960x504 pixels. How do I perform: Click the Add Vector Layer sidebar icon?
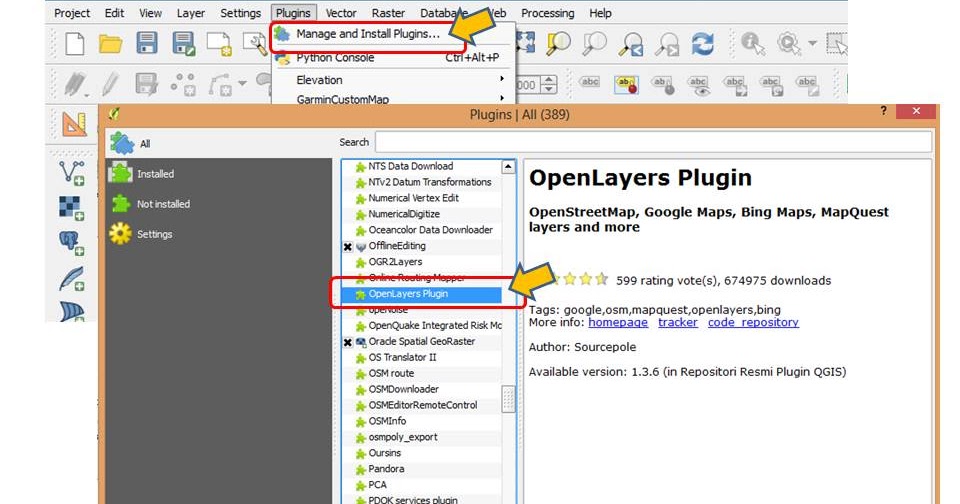click(x=72, y=173)
